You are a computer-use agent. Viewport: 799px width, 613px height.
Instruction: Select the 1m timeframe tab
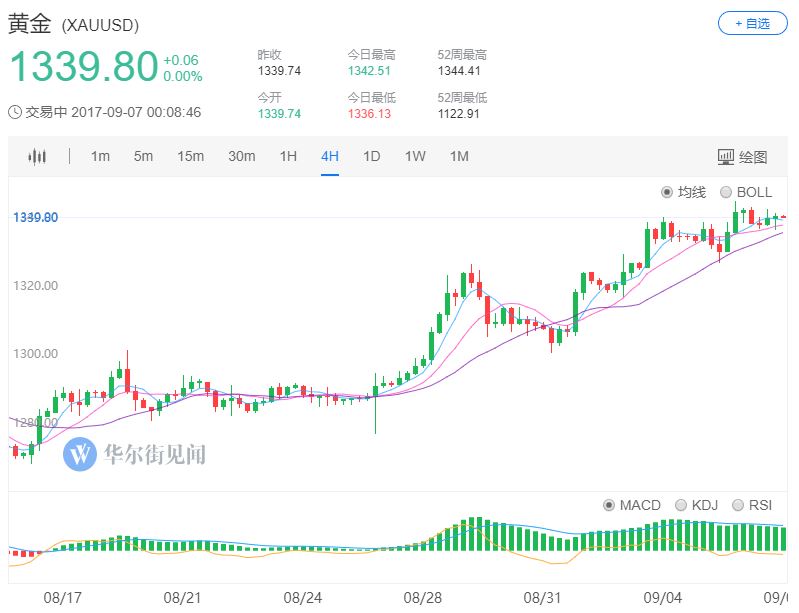pyautogui.click(x=100, y=156)
